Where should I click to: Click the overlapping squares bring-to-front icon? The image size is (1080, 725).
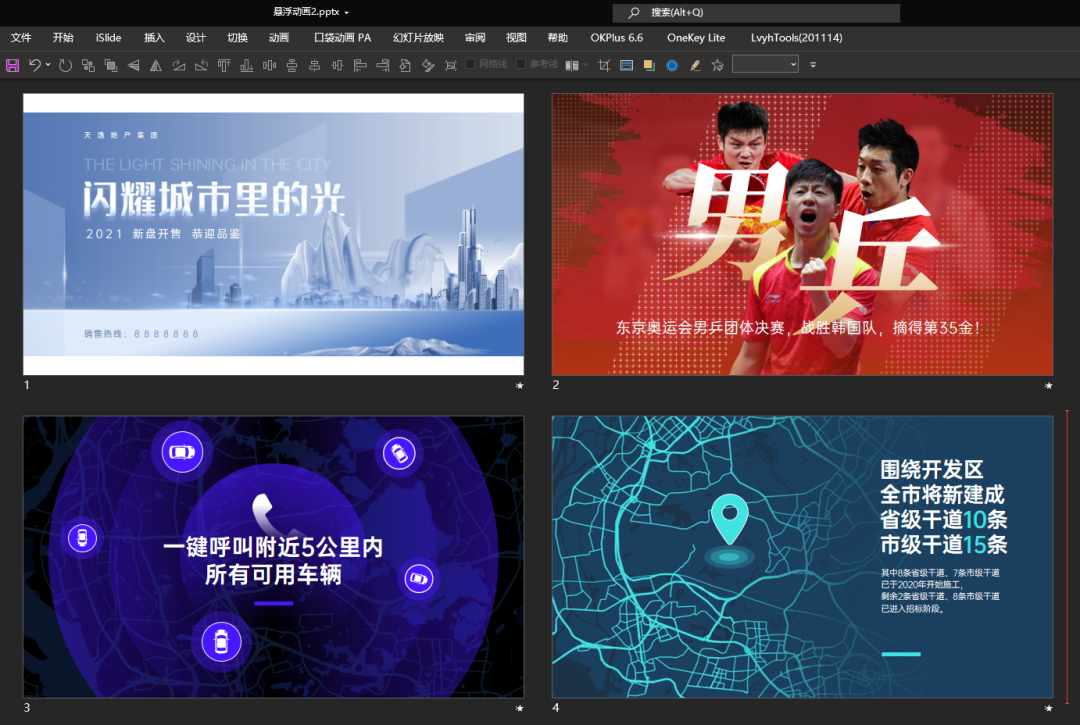[x=110, y=65]
